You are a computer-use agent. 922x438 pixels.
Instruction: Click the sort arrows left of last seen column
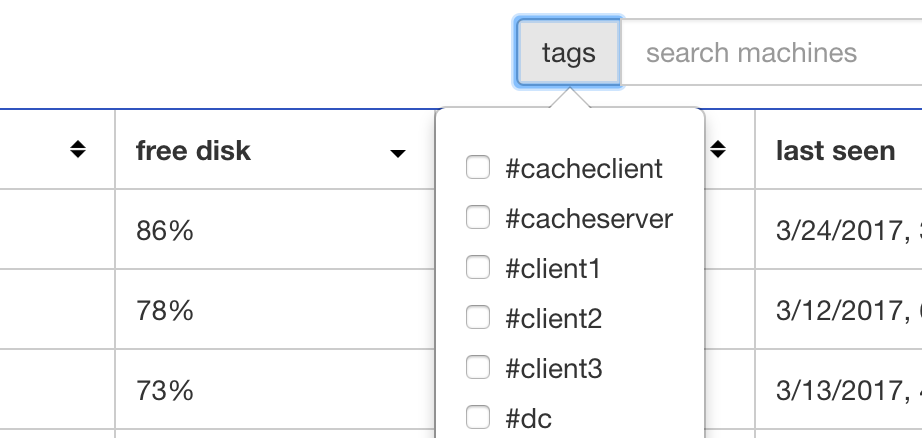tap(717, 150)
